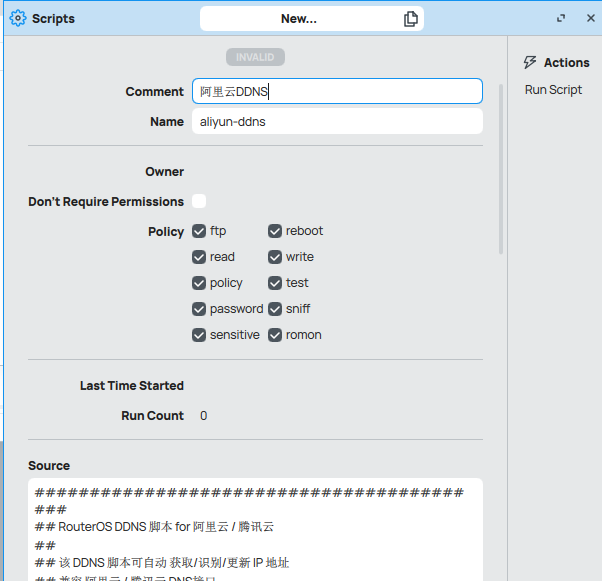
Task: Toggle the write policy checkbox
Action: point(275,257)
